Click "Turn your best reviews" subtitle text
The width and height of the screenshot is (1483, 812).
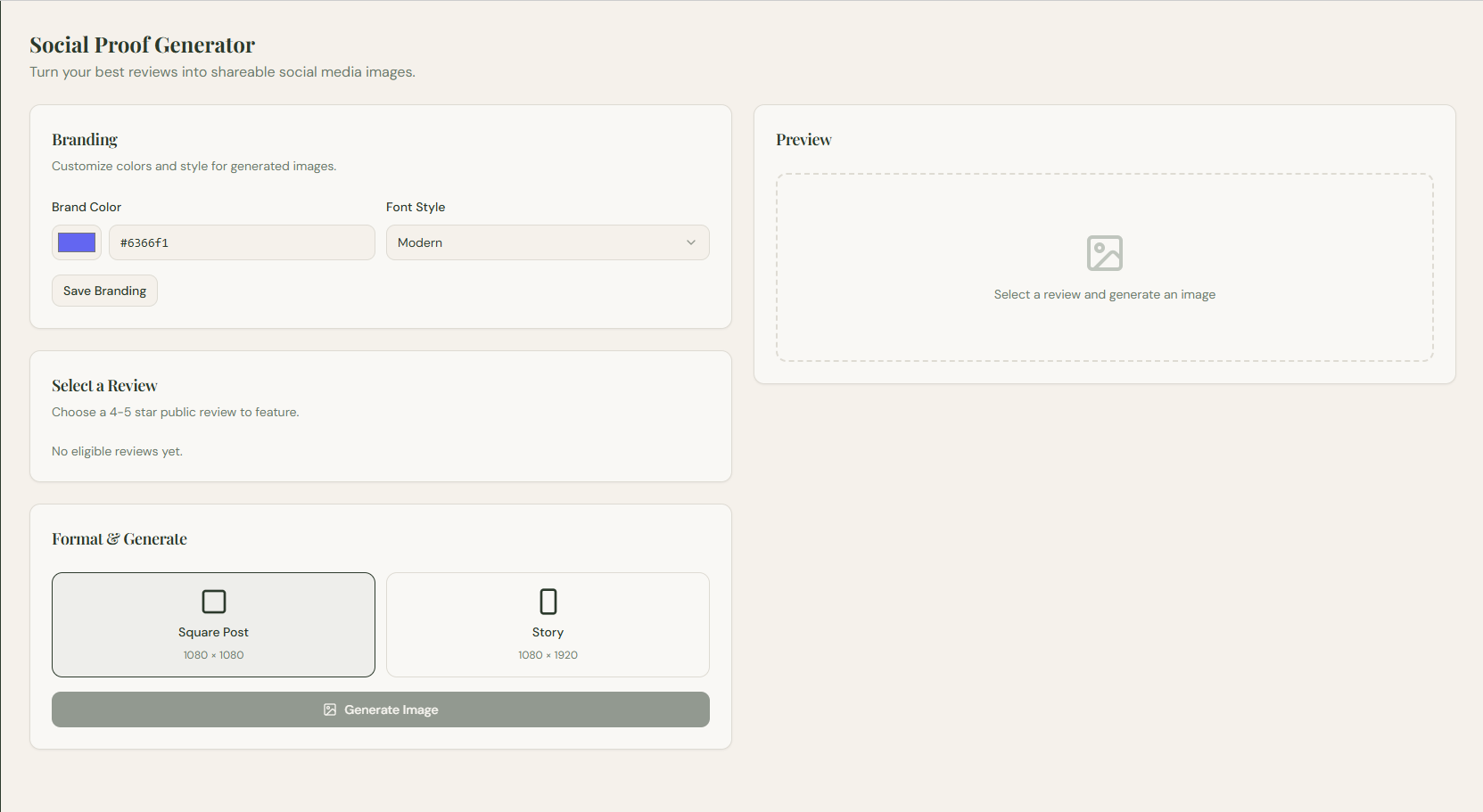(x=223, y=71)
